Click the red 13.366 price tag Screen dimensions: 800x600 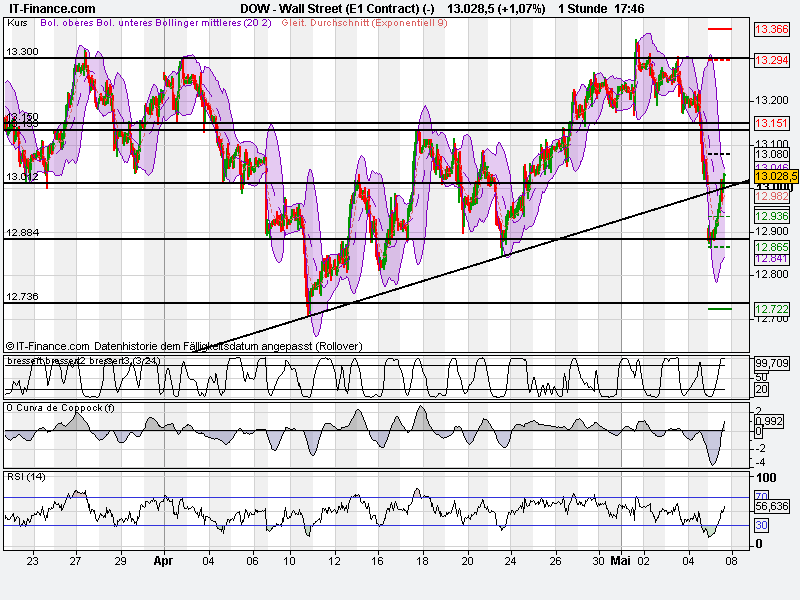pos(771,29)
